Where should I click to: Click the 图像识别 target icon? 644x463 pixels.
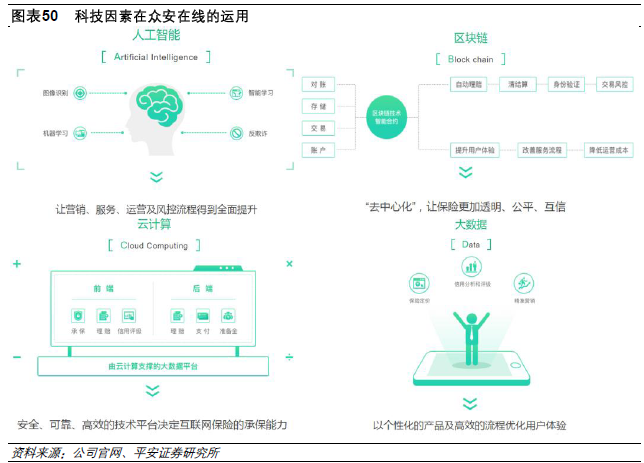coord(80,93)
